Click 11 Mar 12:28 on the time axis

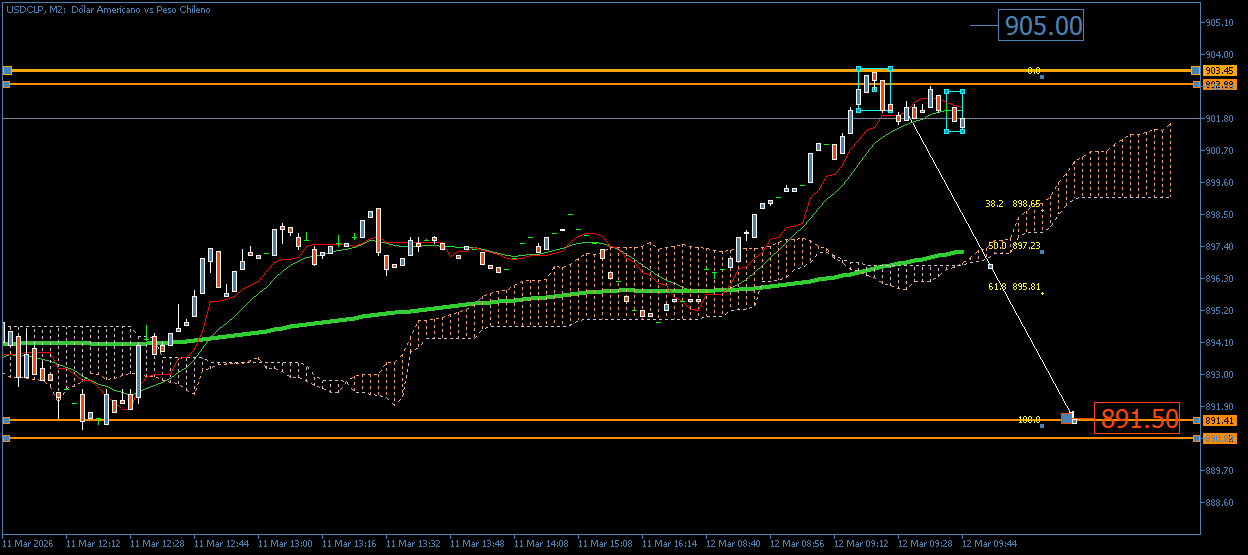tap(157, 544)
